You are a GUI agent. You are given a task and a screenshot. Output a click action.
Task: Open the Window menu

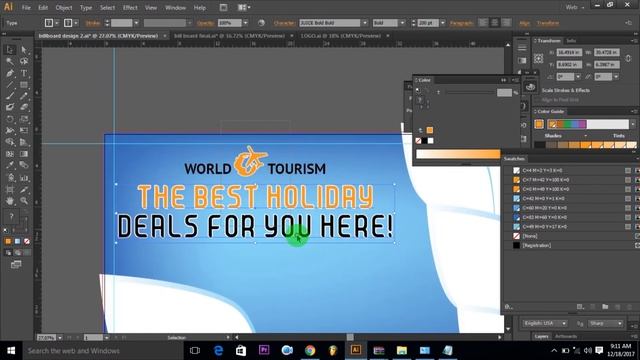point(175,7)
